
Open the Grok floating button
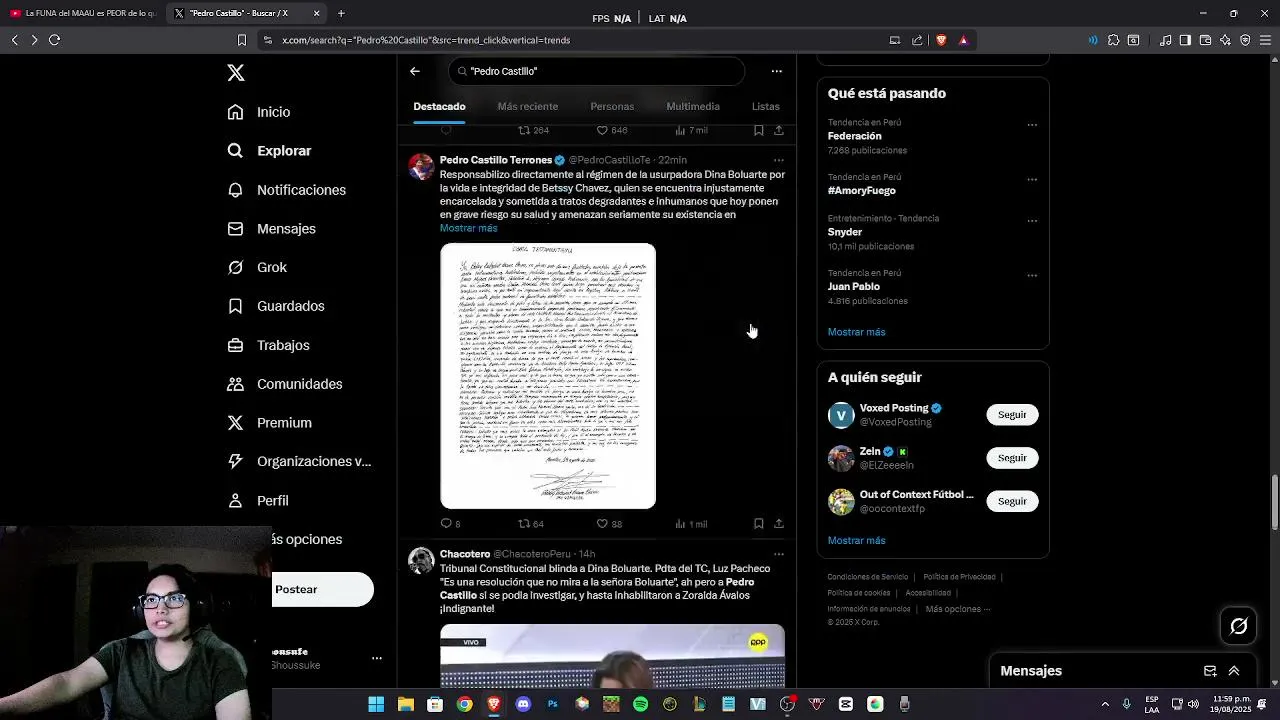click(1239, 626)
